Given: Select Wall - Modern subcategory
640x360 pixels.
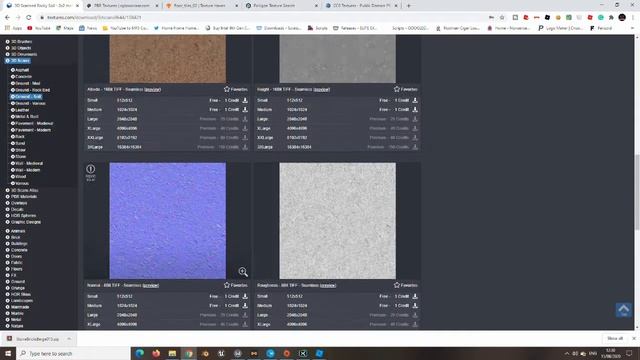Looking at the screenshot, I should coord(27,170).
